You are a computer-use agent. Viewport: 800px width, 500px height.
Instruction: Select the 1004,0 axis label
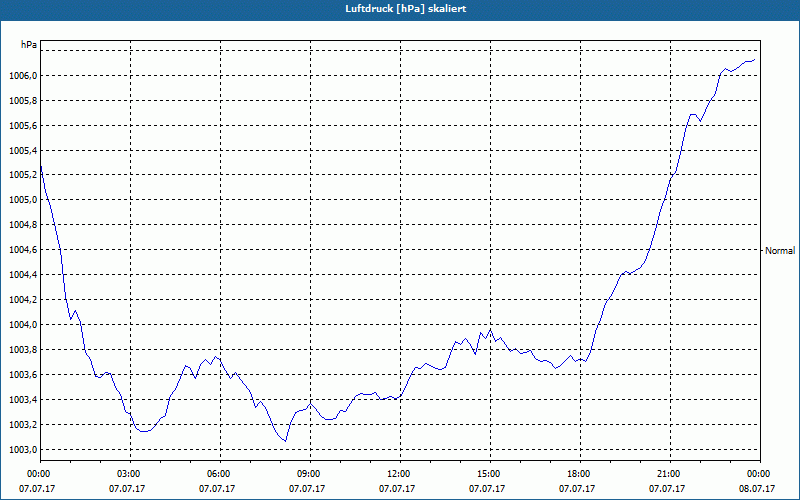coord(23,325)
